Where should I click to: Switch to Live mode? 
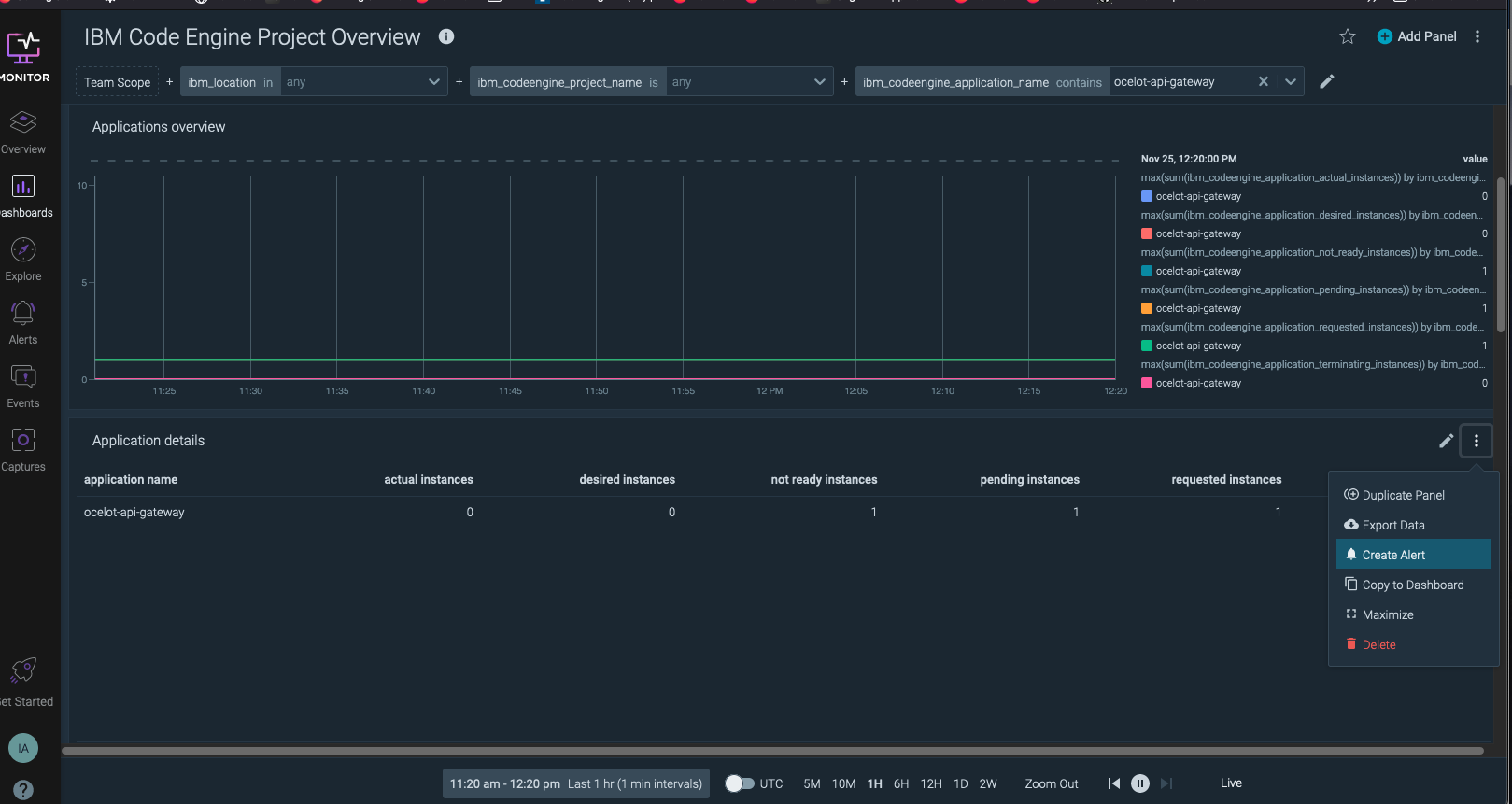[x=1231, y=783]
